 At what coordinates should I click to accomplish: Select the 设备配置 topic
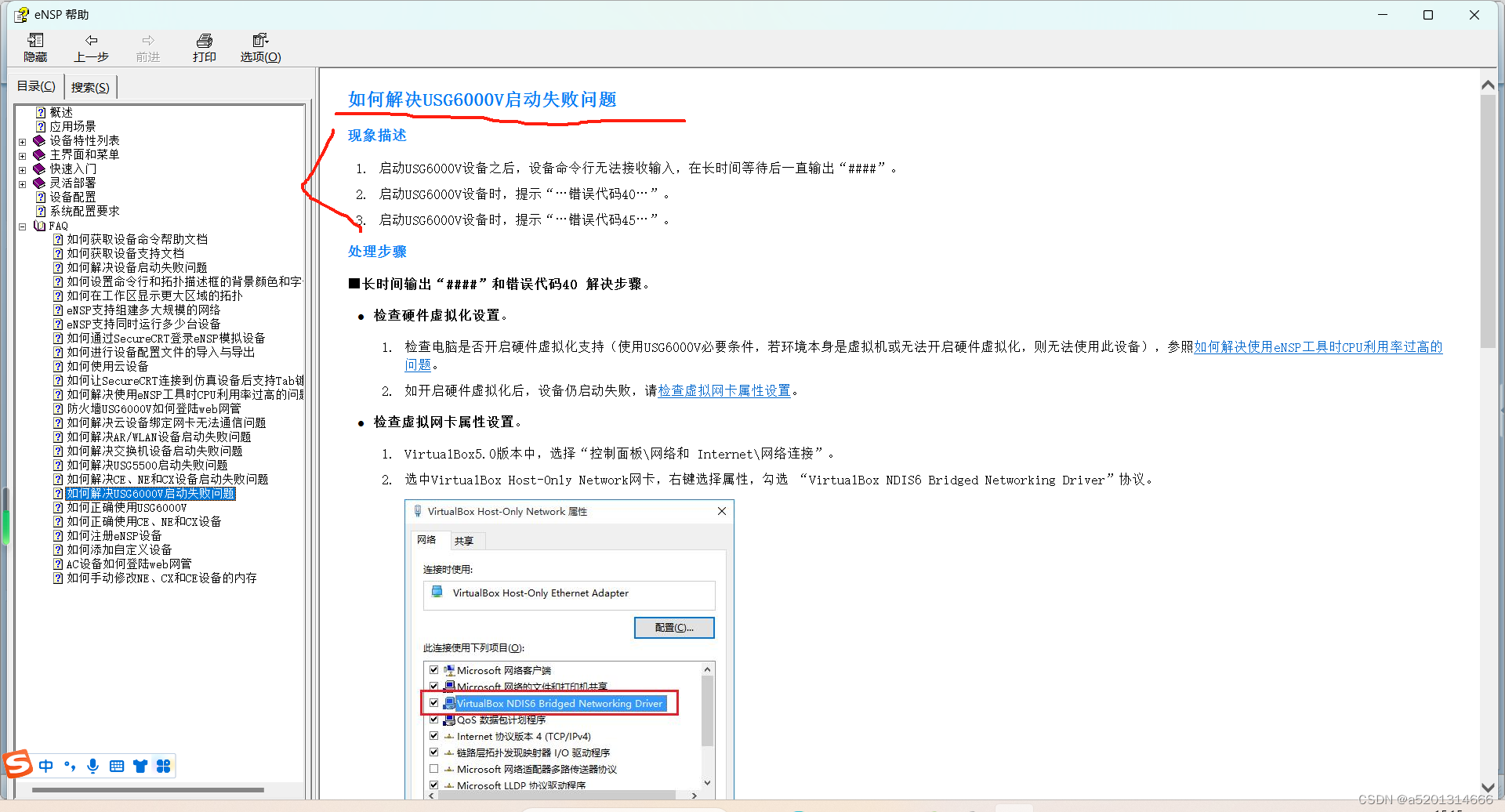(73, 197)
